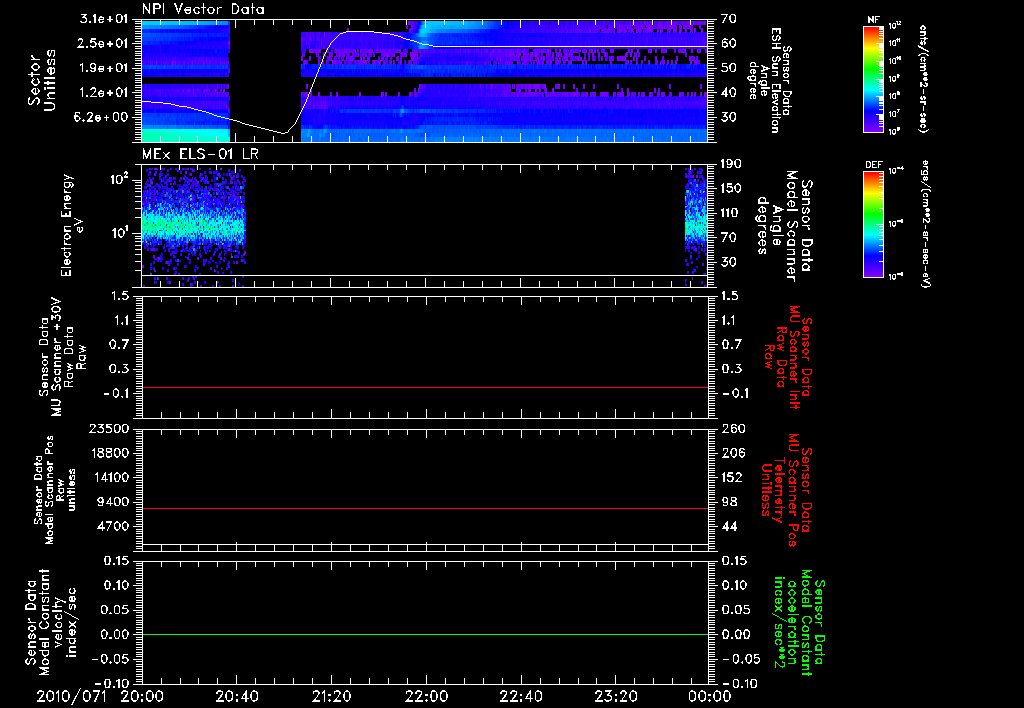The width and height of the screenshot is (1024, 708).
Task: Click the left electron energy spectrogram burst
Action: click(193, 225)
